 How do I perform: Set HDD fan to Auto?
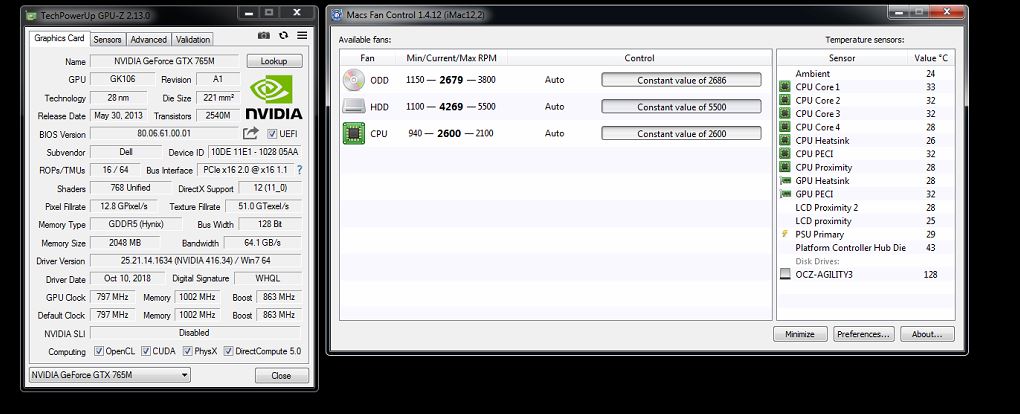click(554, 107)
